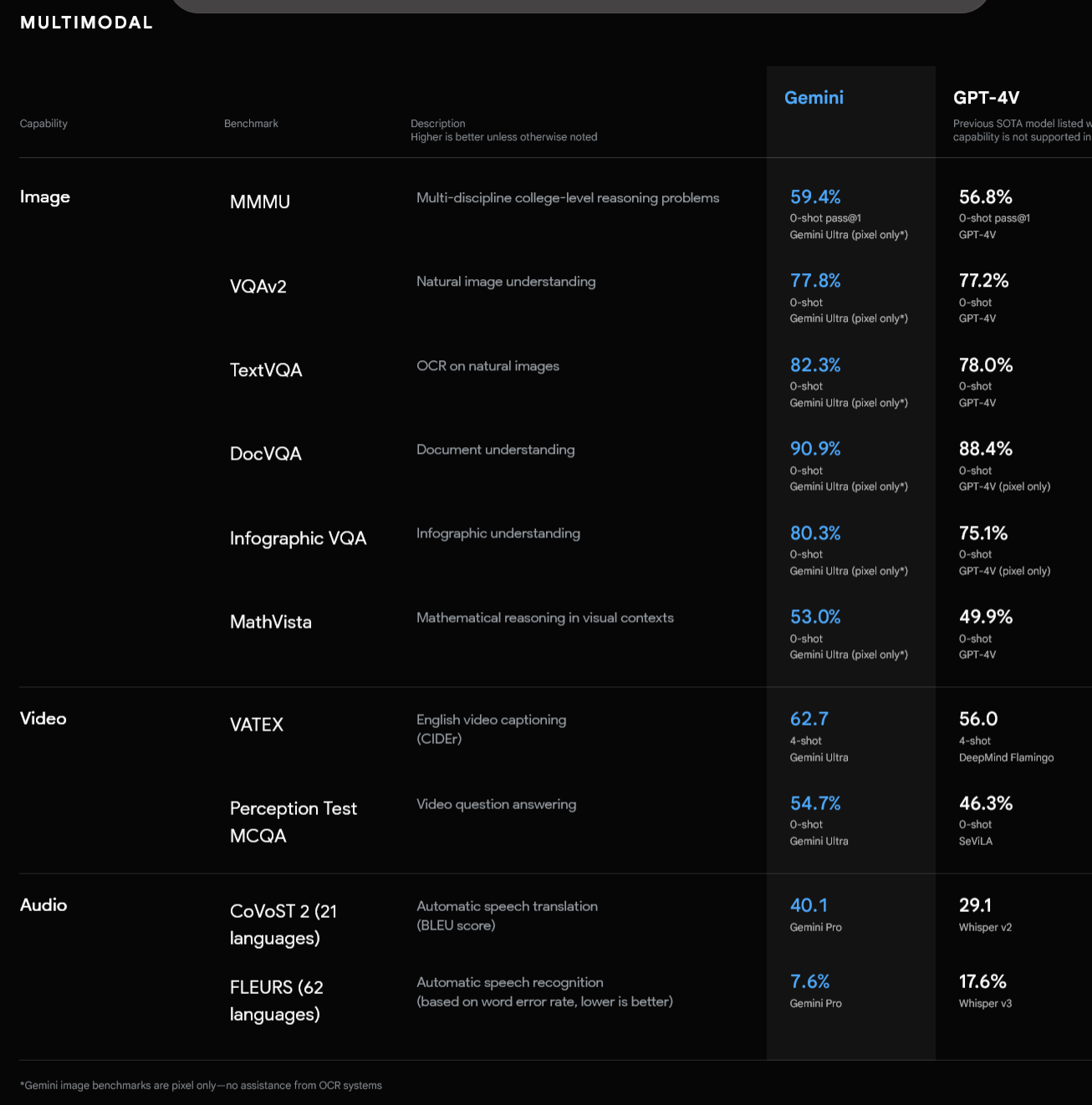Click the FLEURS (62 languages) benchmark

pyautogui.click(x=277, y=1001)
